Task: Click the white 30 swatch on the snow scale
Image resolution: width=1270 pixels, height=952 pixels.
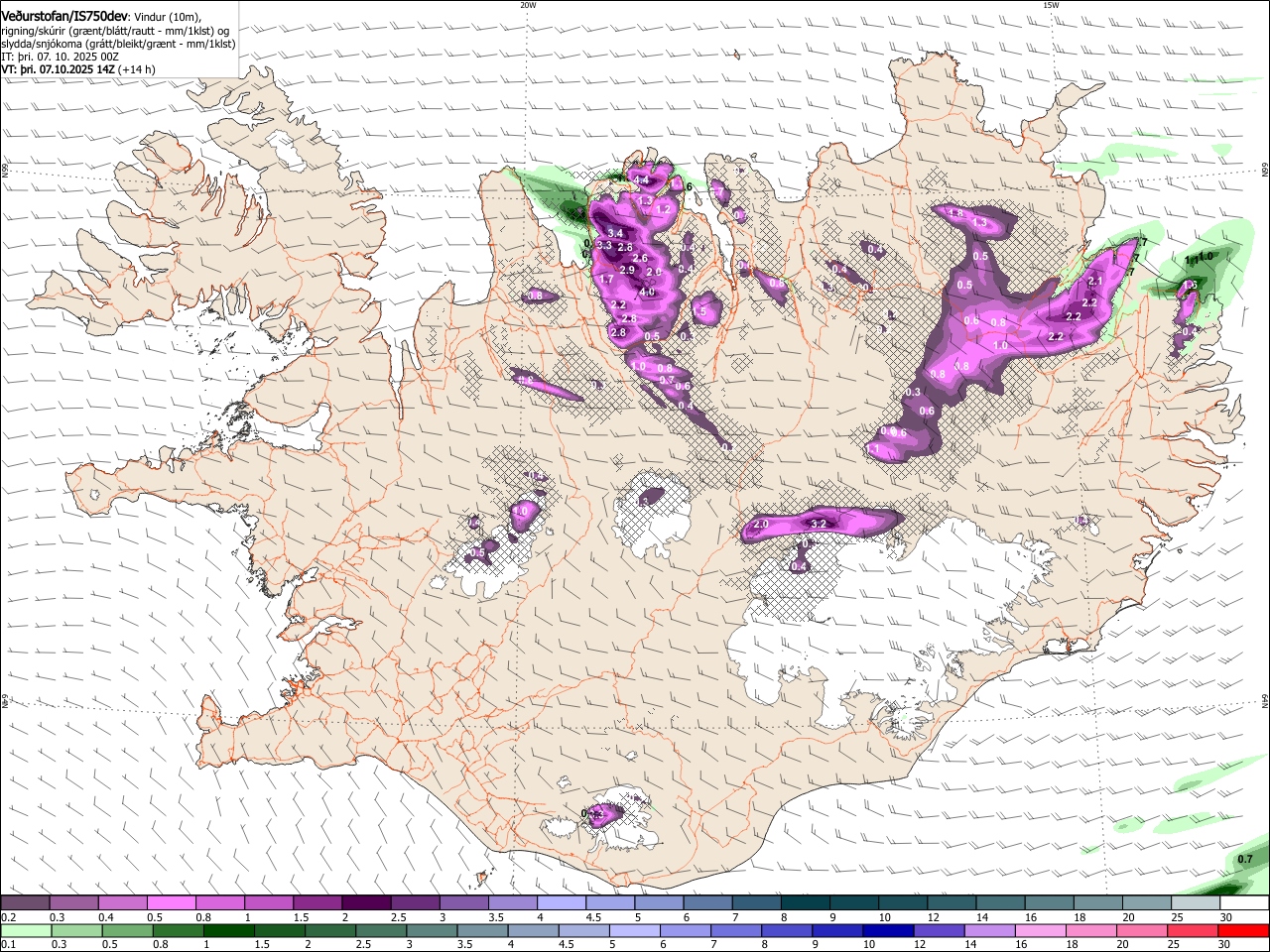Action: tap(1244, 903)
